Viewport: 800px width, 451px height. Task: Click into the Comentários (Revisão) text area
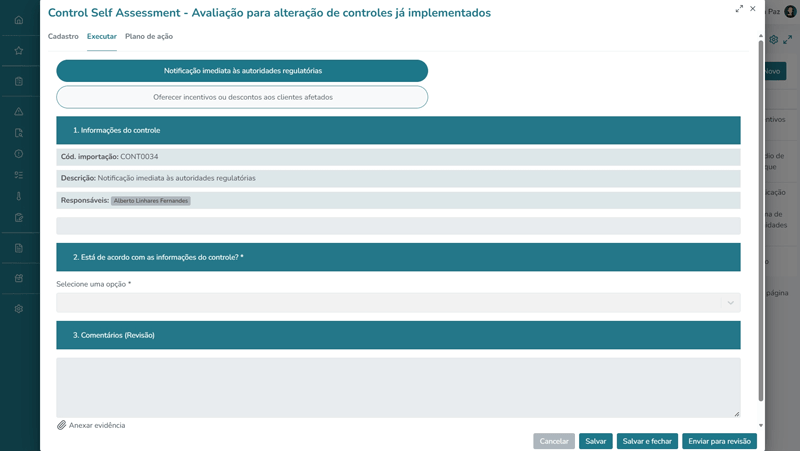398,388
